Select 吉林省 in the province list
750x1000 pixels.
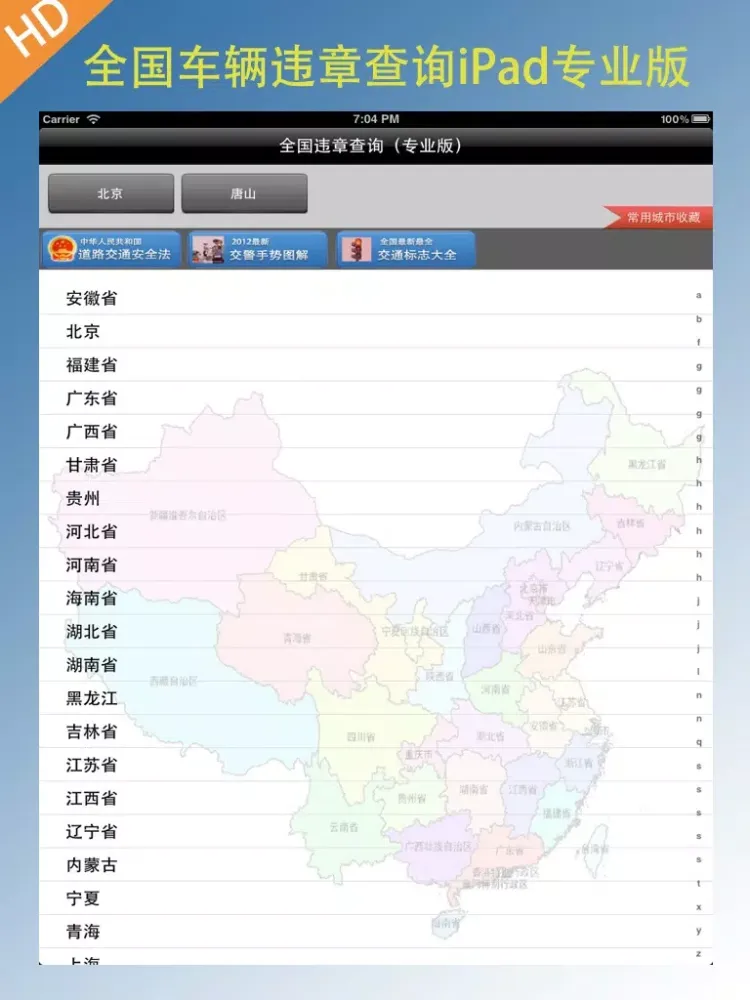(x=376, y=732)
